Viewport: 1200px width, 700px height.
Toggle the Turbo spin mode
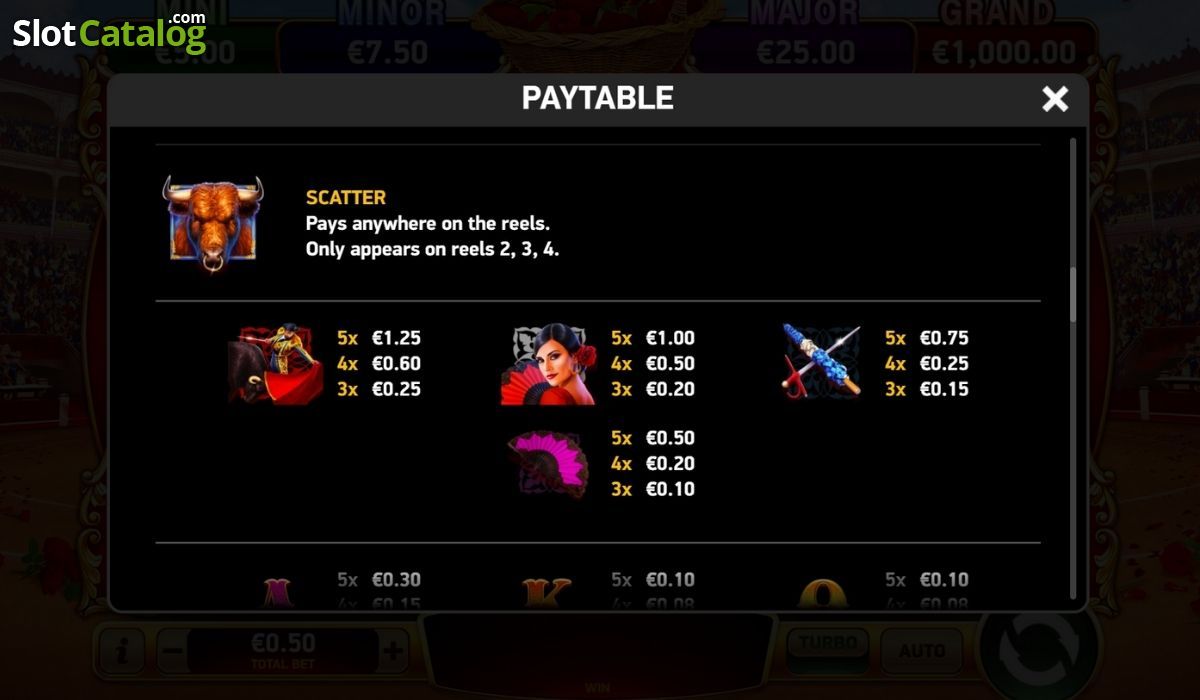click(x=828, y=646)
